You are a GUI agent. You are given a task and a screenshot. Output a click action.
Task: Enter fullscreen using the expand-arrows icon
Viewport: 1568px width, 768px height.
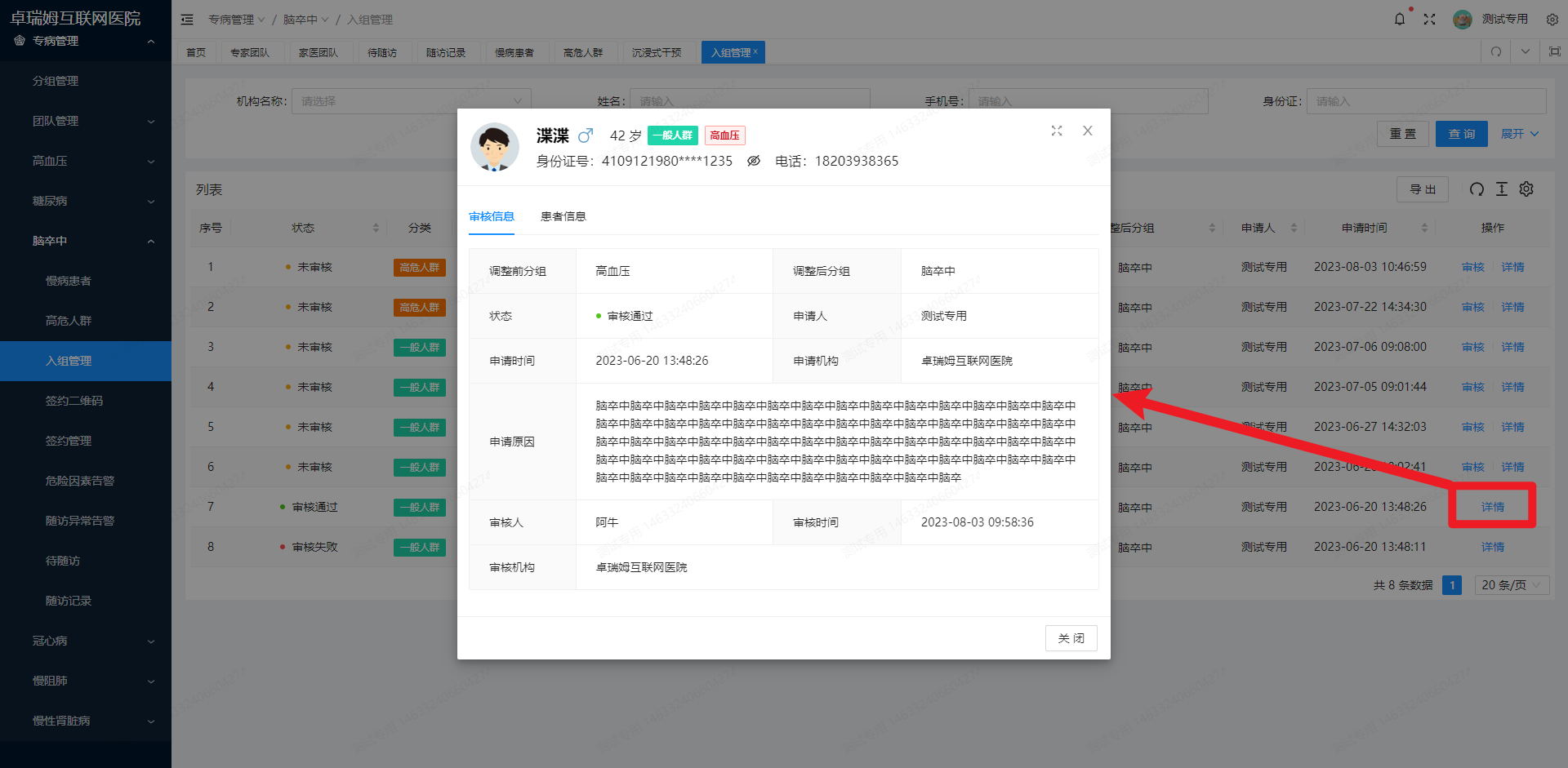(1430, 18)
